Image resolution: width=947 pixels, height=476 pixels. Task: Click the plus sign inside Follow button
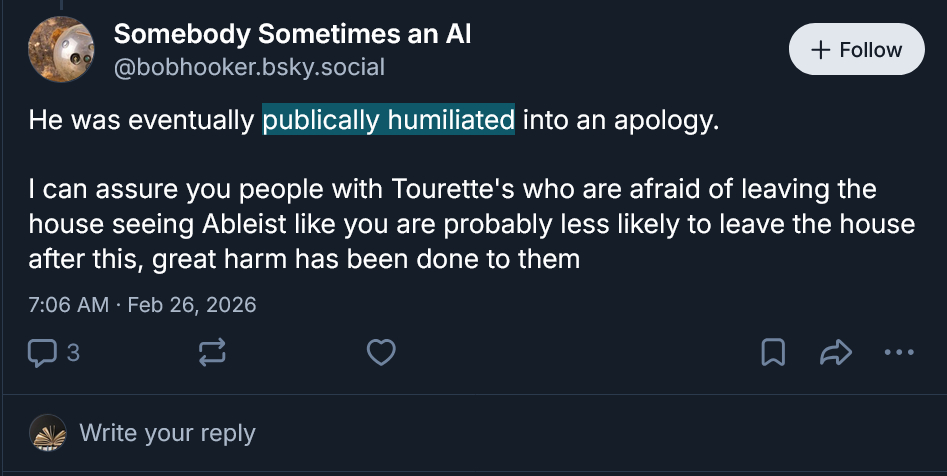820,50
